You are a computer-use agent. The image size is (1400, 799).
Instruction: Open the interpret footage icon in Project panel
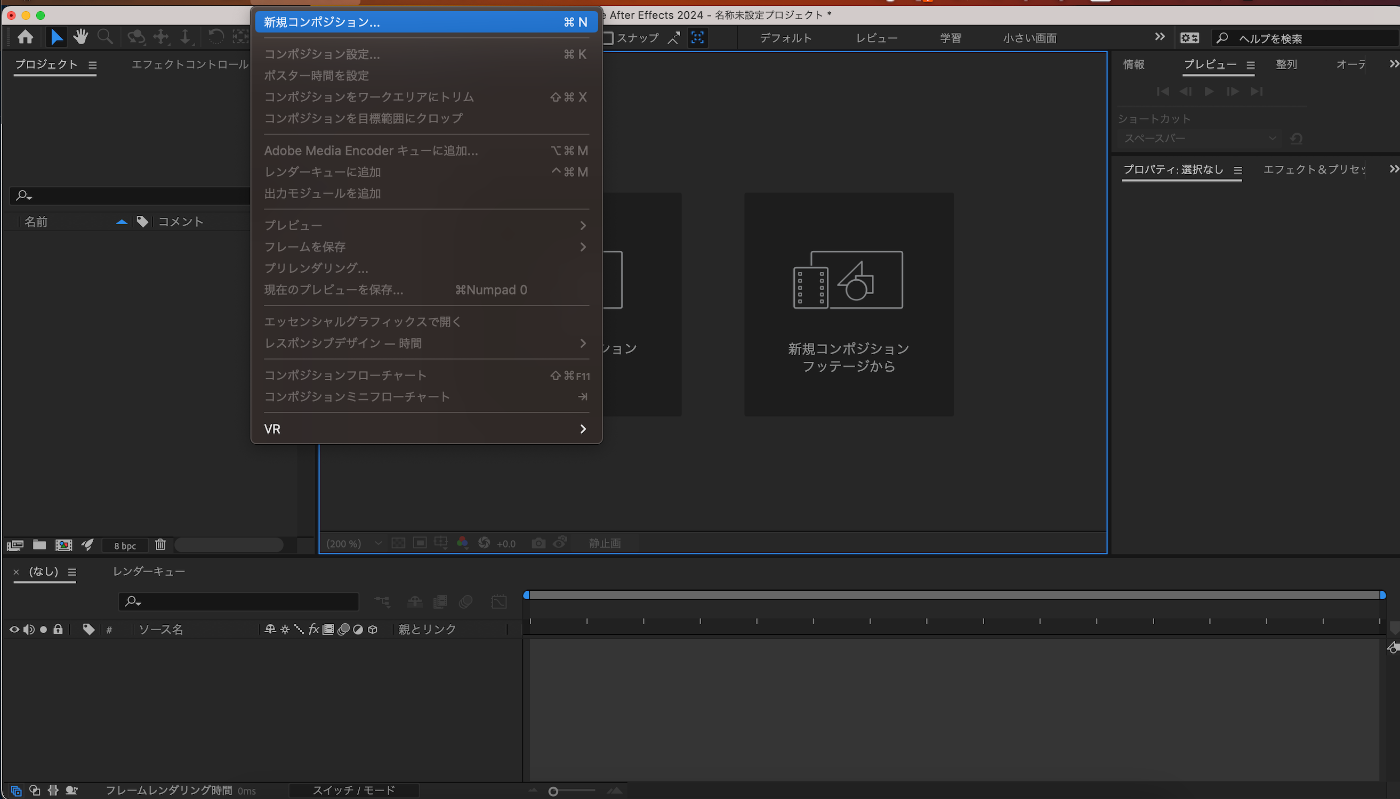click(15, 545)
